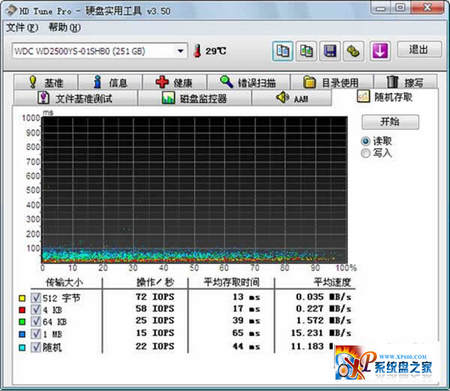450x391 pixels.
Task: Select the 写入 write radio button
Action: (366, 153)
